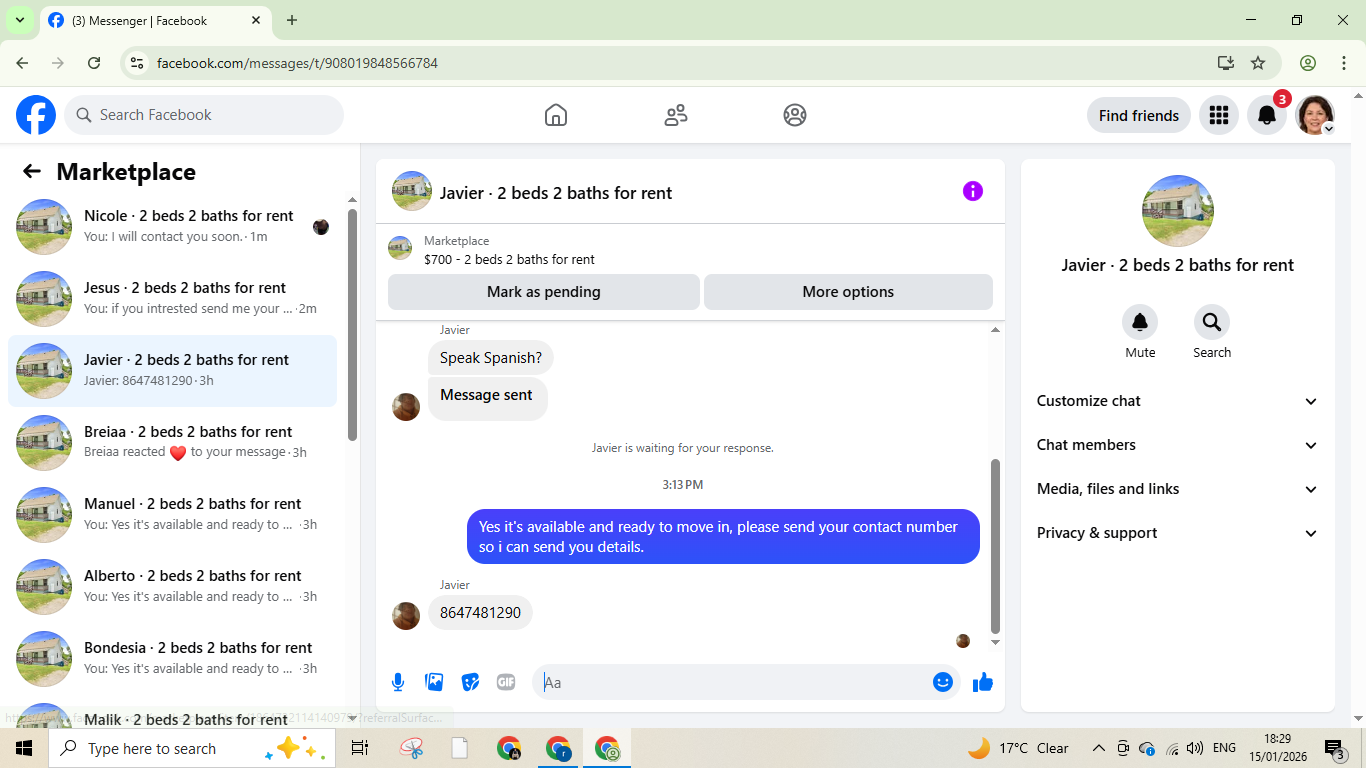This screenshot has width=1366, height=768.
Task: Click the More options button
Action: [x=848, y=292]
